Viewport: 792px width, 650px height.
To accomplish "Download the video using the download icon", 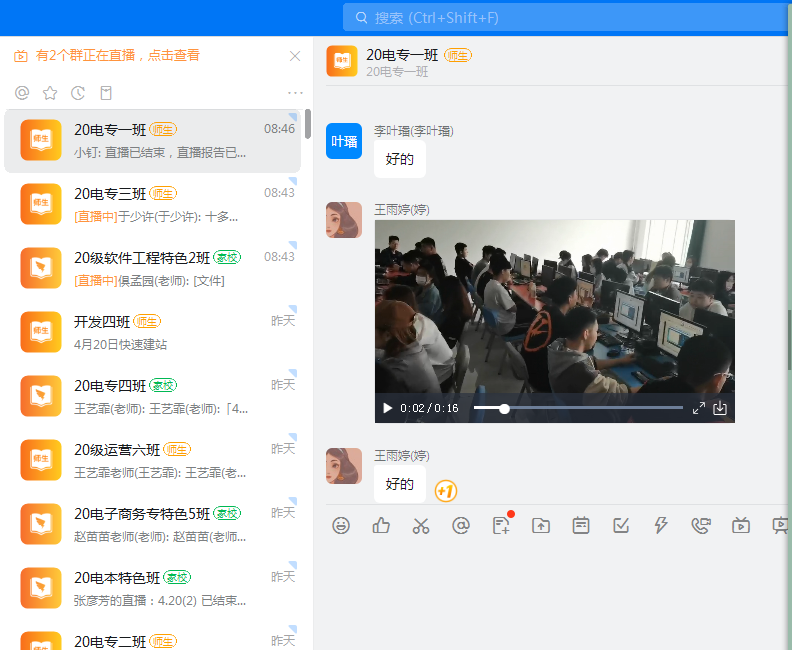I will click(x=719, y=408).
